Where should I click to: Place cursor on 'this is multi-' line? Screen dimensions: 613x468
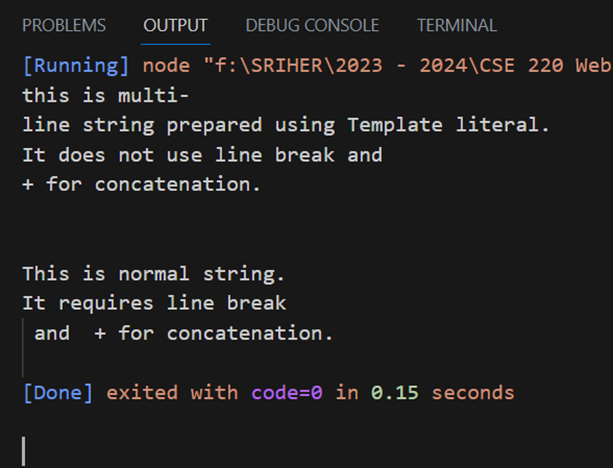pyautogui.click(x=106, y=96)
